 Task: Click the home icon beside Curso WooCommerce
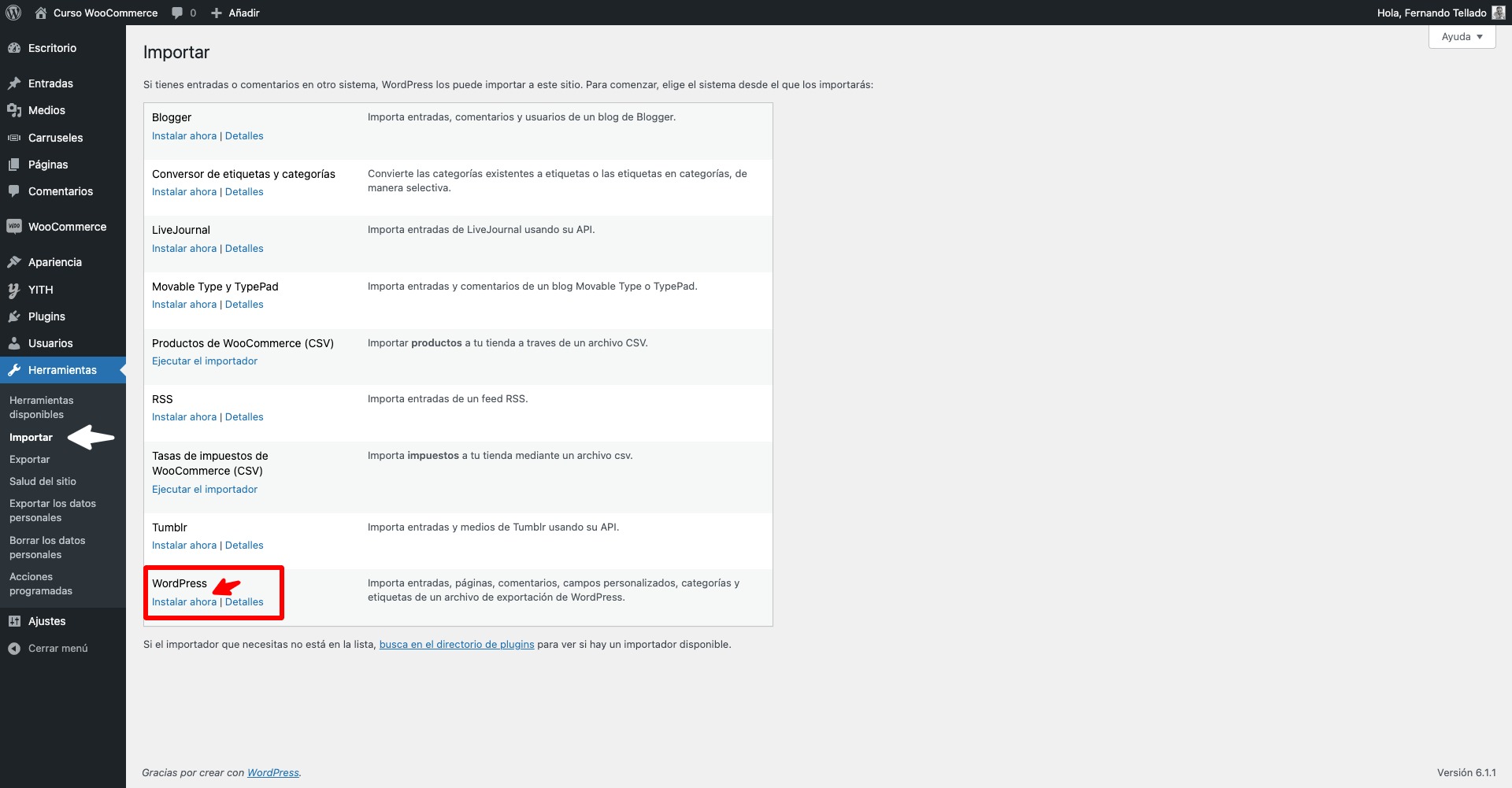[41, 13]
